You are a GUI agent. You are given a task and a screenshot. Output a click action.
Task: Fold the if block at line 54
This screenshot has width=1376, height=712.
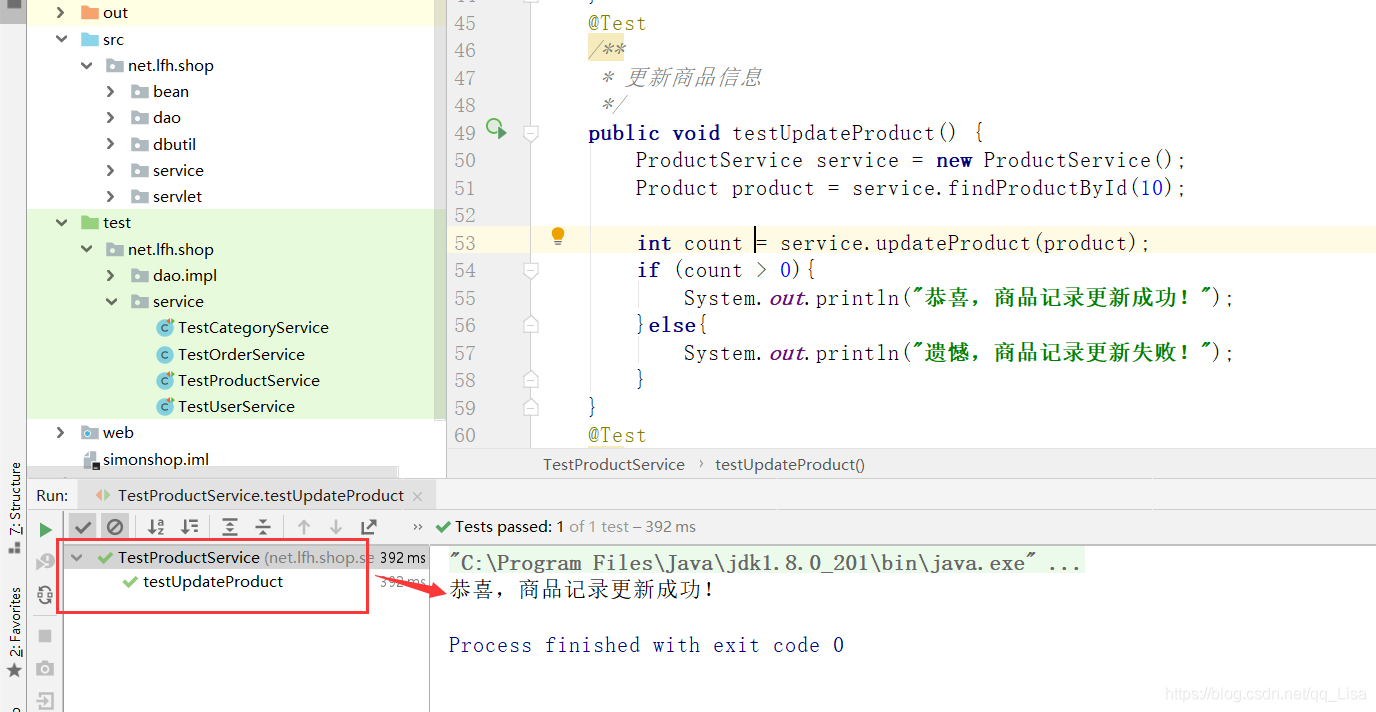pos(531,270)
